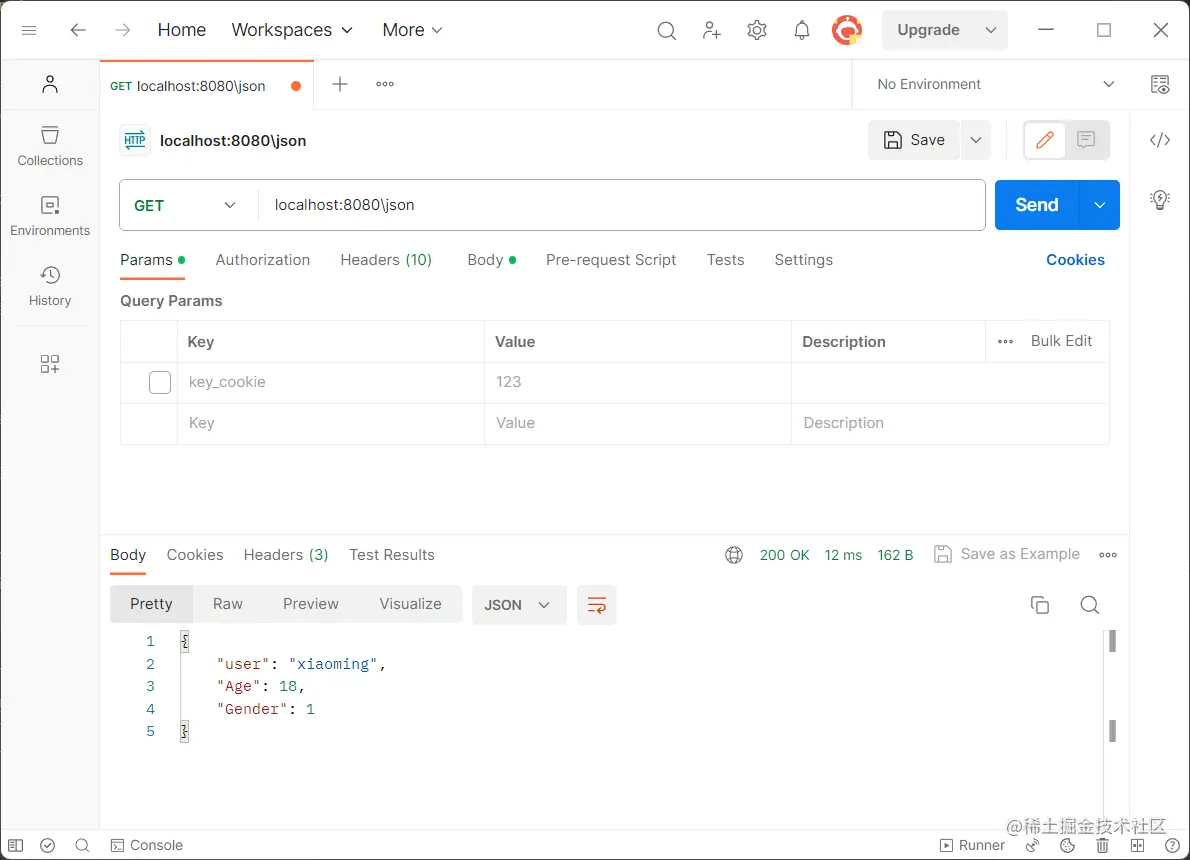The width and height of the screenshot is (1190, 860).
Task: Open the JSON format dropdown
Action: tap(518, 605)
